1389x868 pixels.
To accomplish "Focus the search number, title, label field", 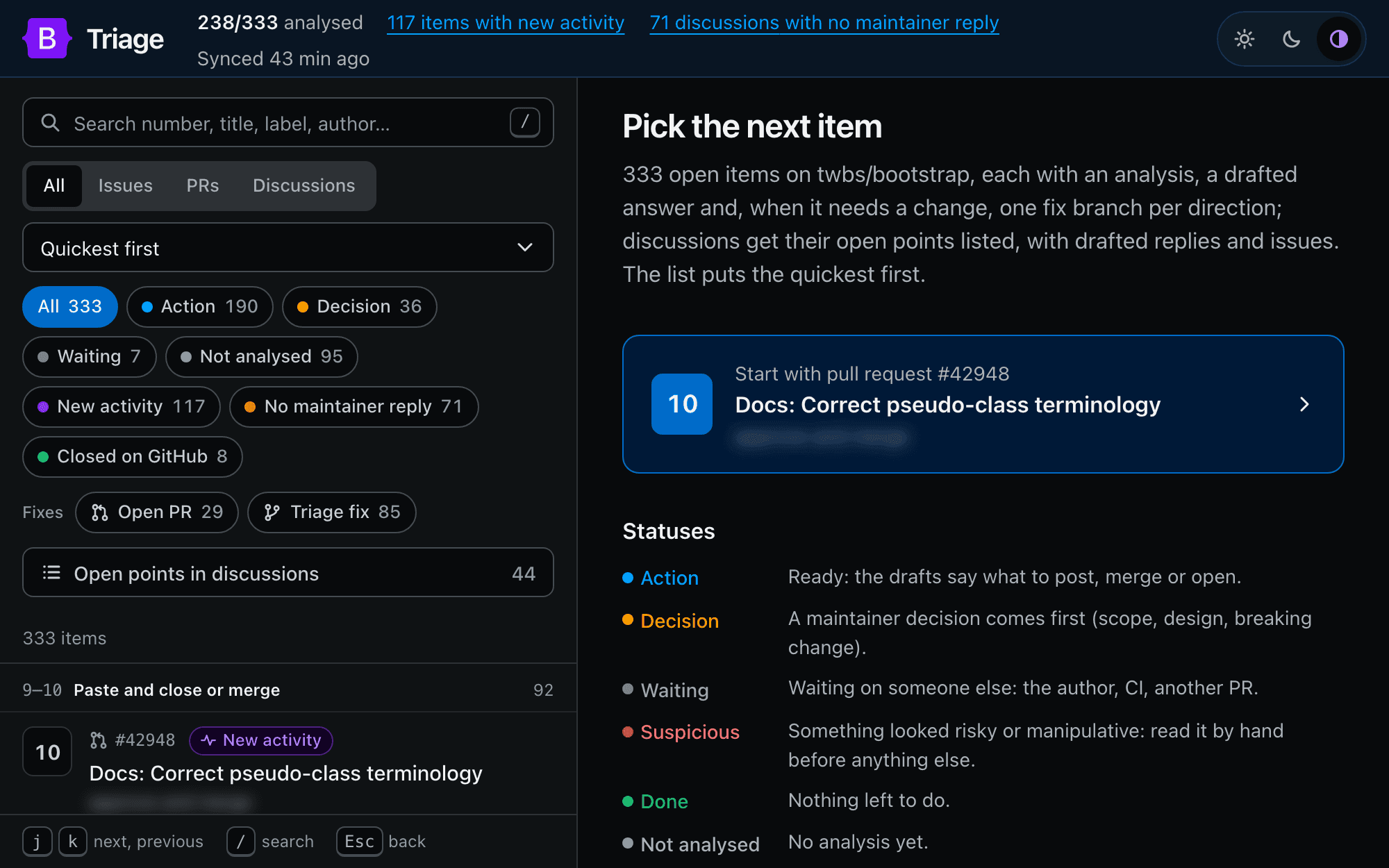I will [288, 123].
